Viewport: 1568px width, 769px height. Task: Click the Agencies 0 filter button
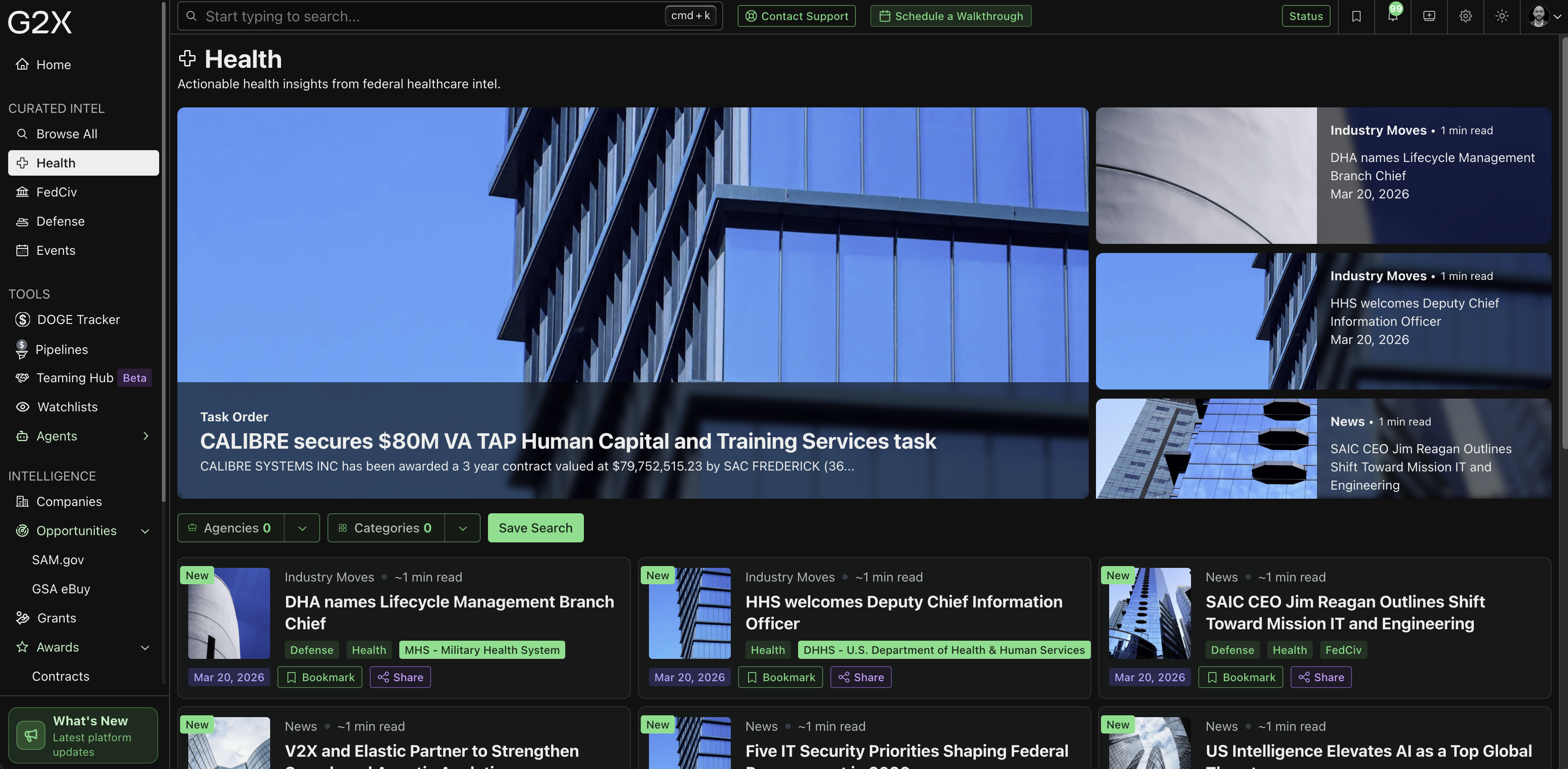pos(231,528)
